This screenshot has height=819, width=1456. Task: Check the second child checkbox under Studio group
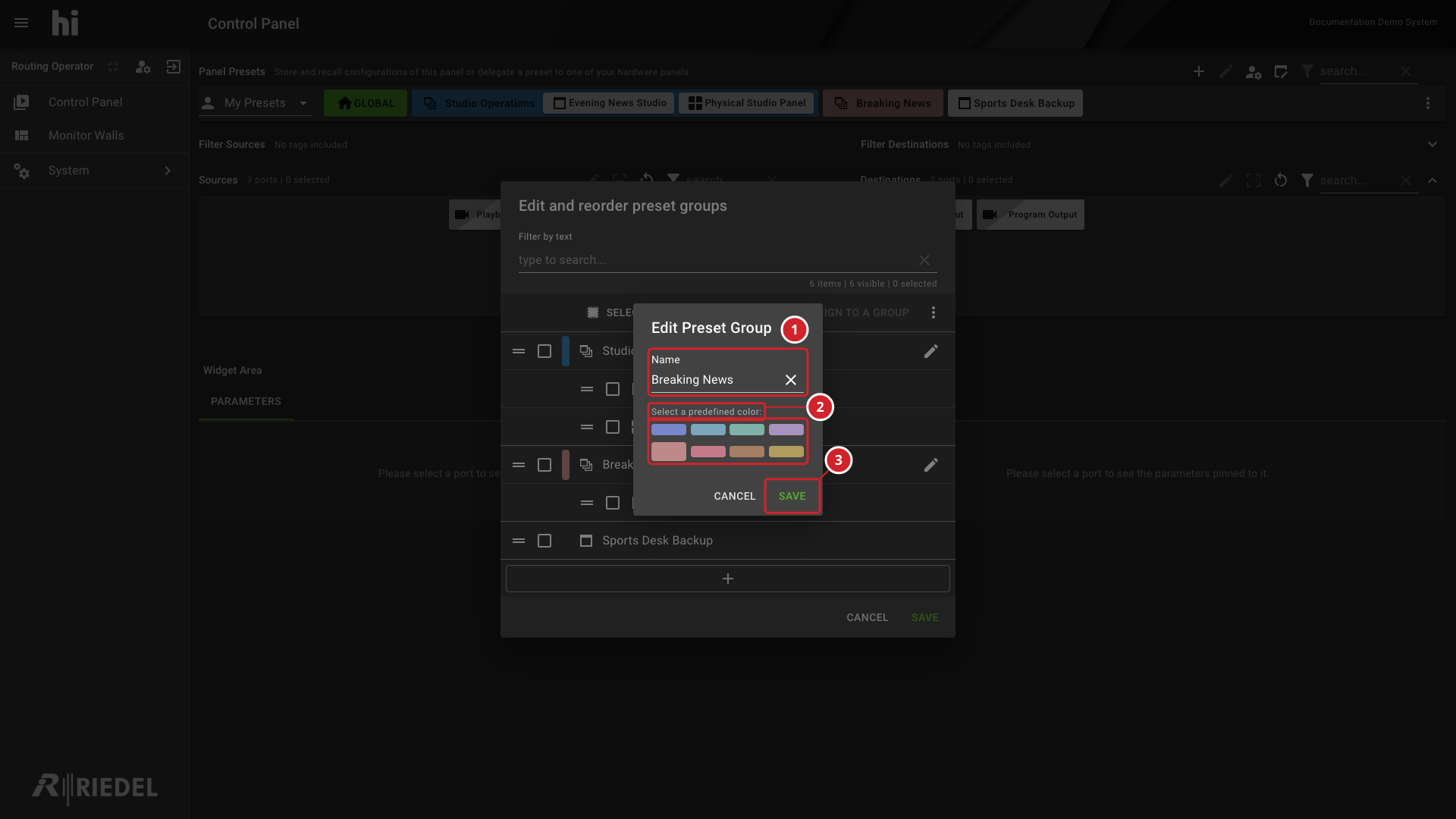(613, 427)
